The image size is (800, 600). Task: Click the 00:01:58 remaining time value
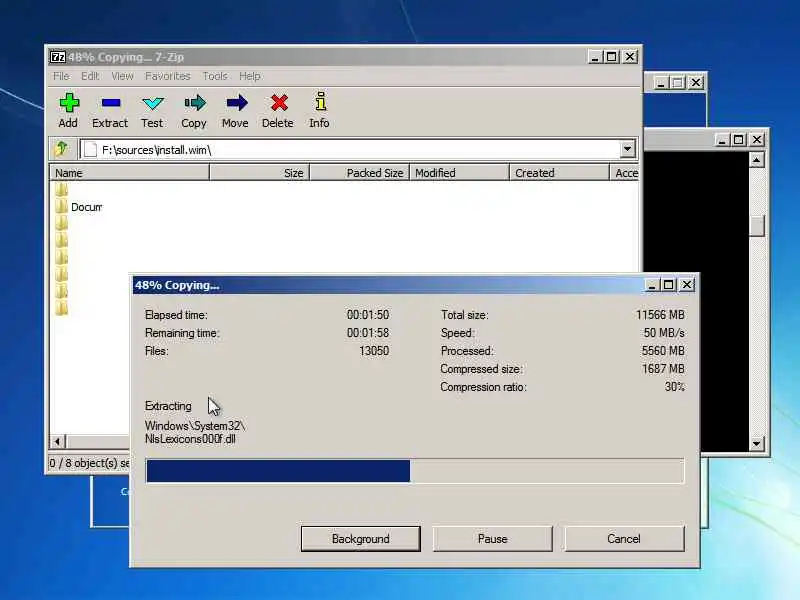pyautogui.click(x=368, y=333)
